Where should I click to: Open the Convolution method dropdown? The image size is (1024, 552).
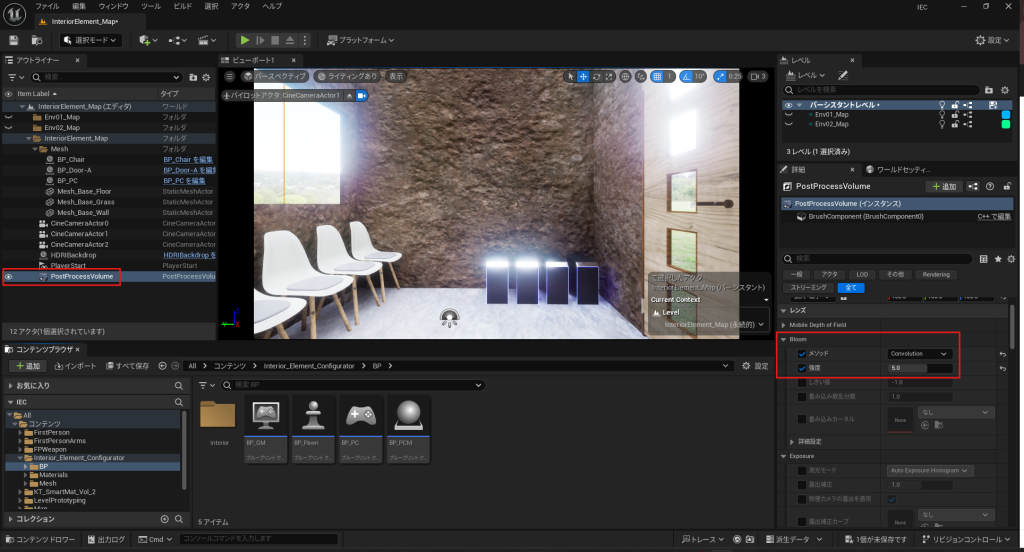click(x=919, y=354)
